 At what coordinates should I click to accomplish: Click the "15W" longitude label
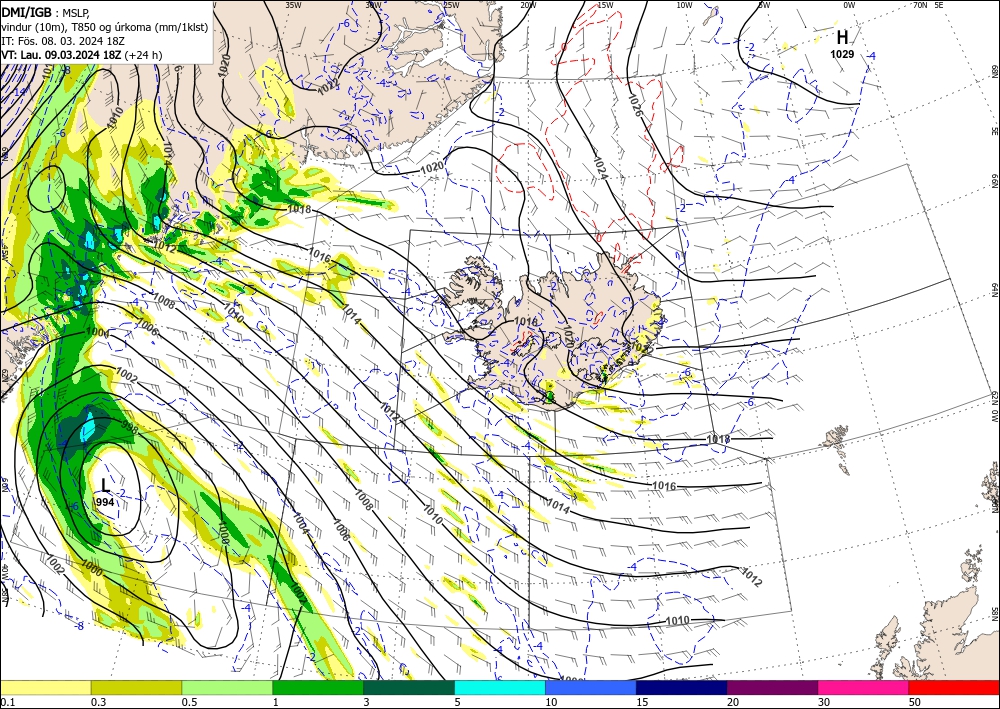605,4
